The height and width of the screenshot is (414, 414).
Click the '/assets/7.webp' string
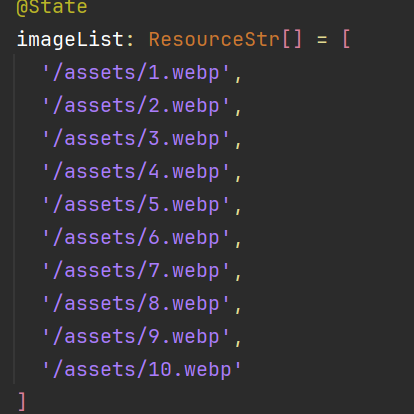click(136, 271)
